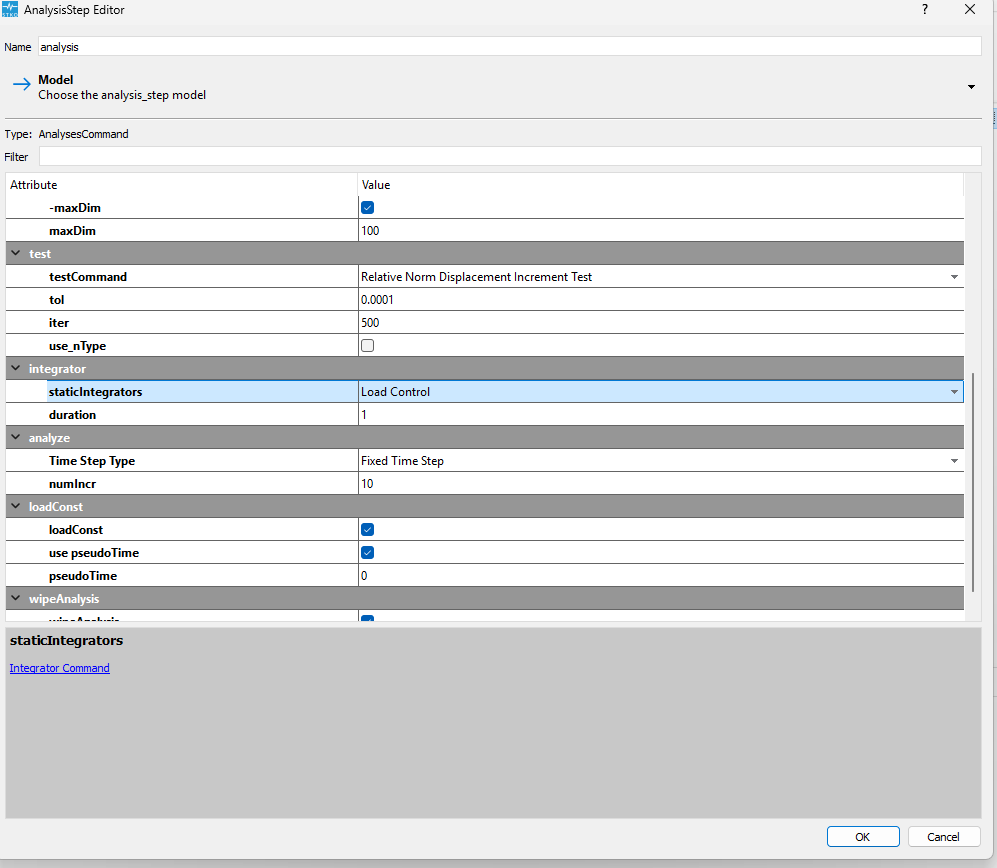This screenshot has height=868, width=997.
Task: Toggle the -maxDim checkbox
Action: [368, 207]
